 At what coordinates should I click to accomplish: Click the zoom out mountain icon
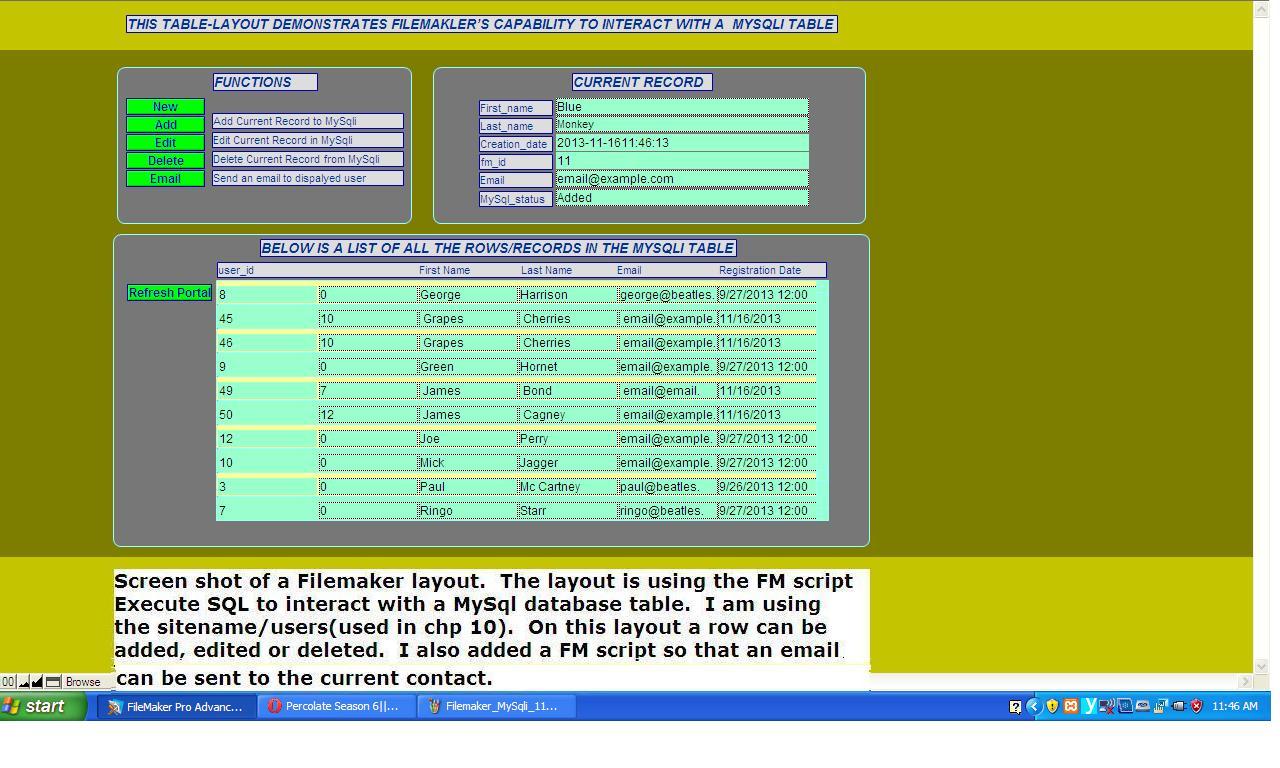tap(24, 682)
